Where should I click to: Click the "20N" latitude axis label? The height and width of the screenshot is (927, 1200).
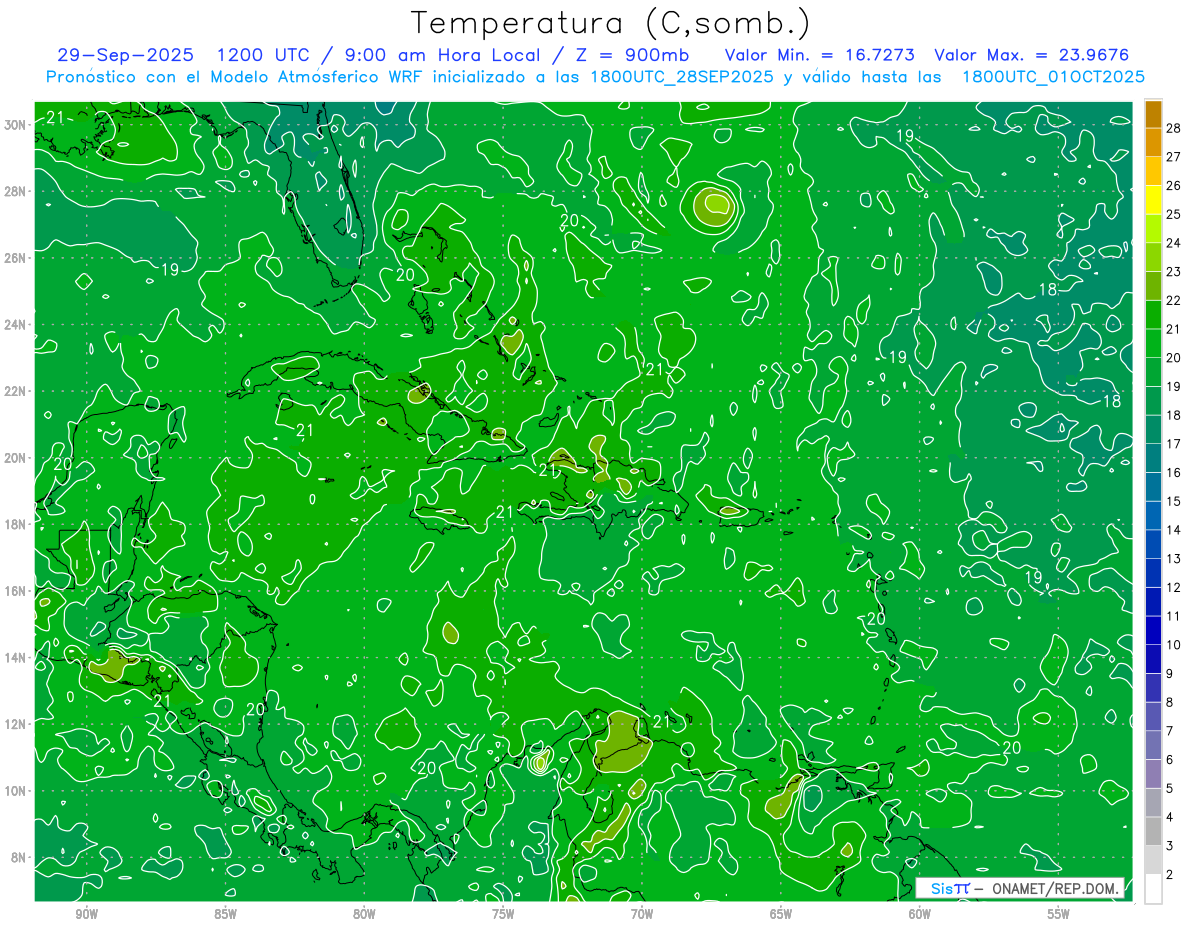point(16,458)
